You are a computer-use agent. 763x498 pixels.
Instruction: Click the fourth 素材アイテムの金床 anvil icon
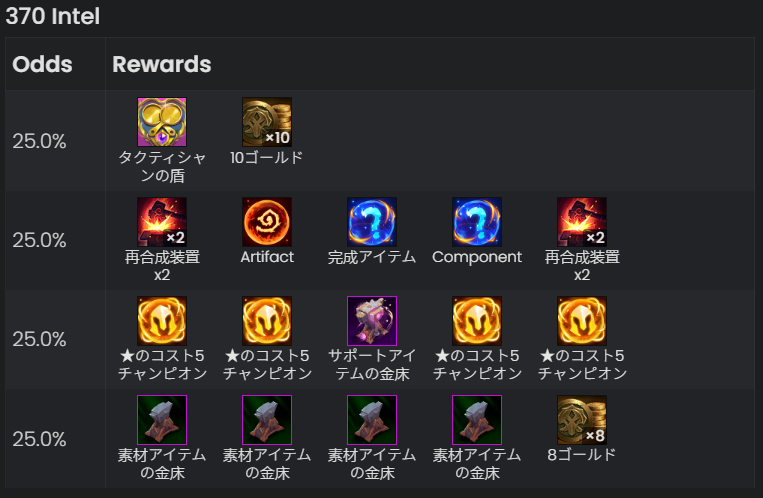pos(477,420)
